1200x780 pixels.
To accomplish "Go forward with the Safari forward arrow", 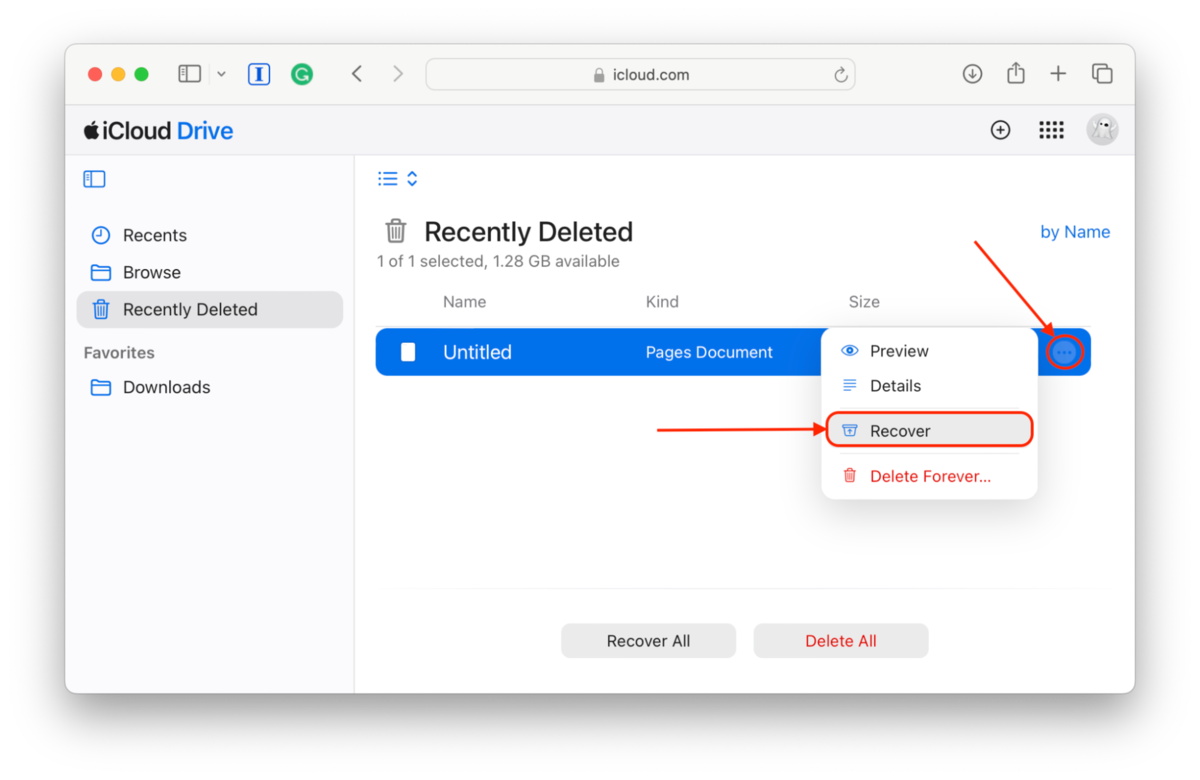I will [x=398, y=74].
